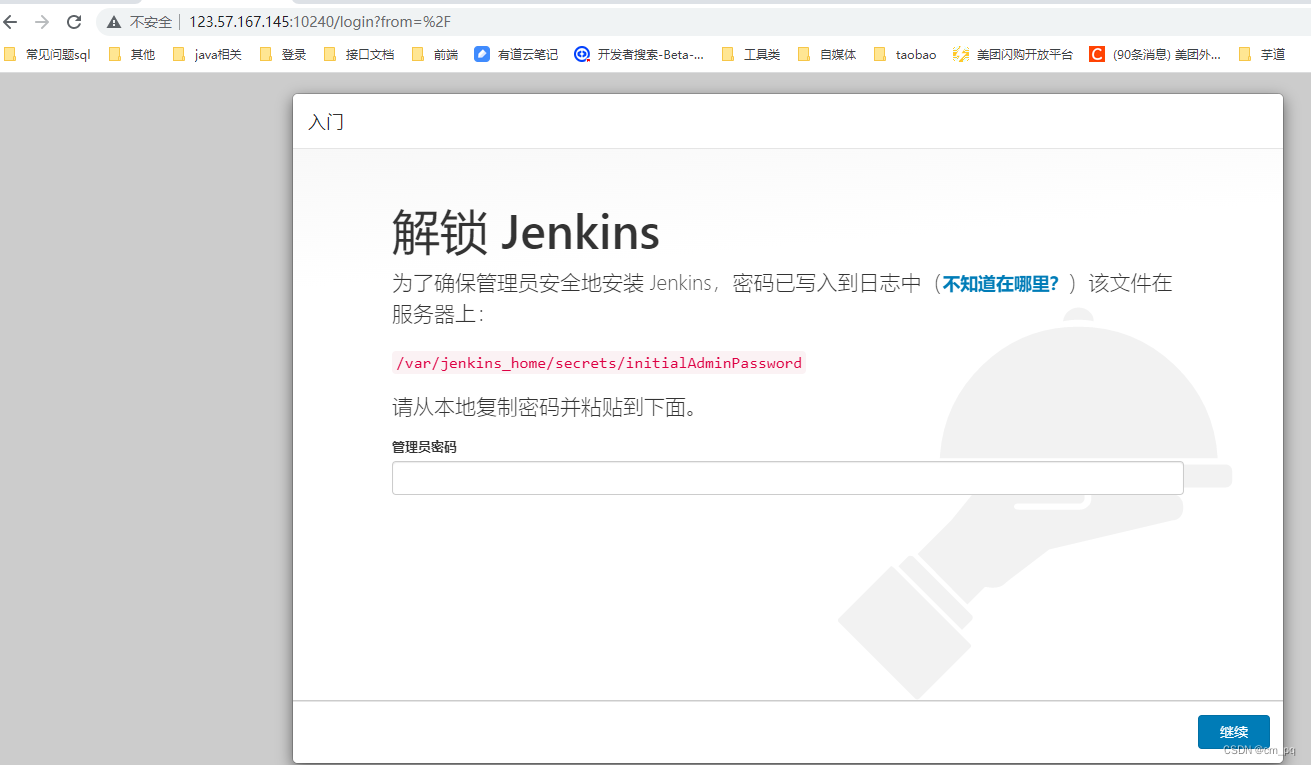
Task: Click the 继续 button
Action: click(x=1233, y=732)
